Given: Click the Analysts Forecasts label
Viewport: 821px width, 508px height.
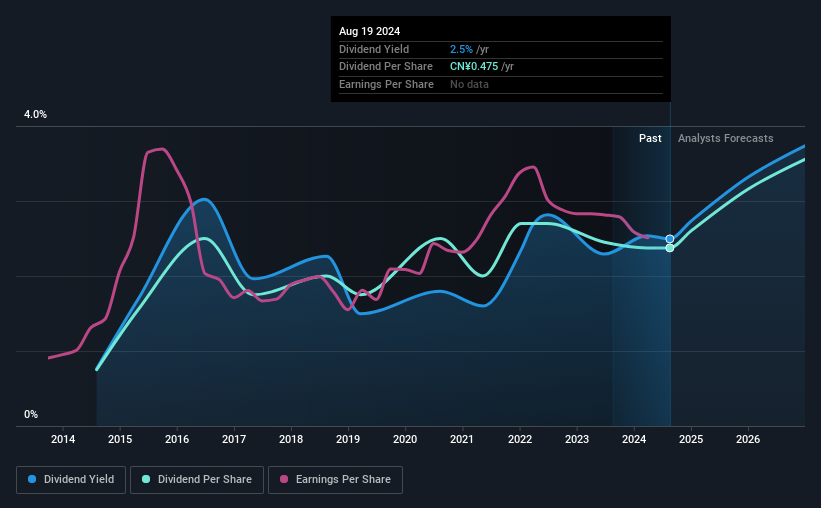Looking at the screenshot, I should pyautogui.click(x=726, y=138).
